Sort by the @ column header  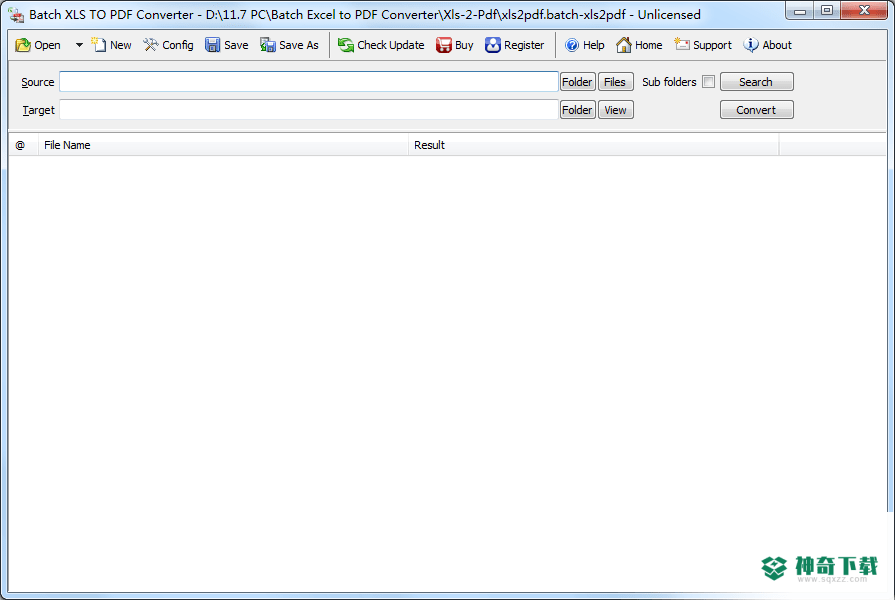point(23,145)
